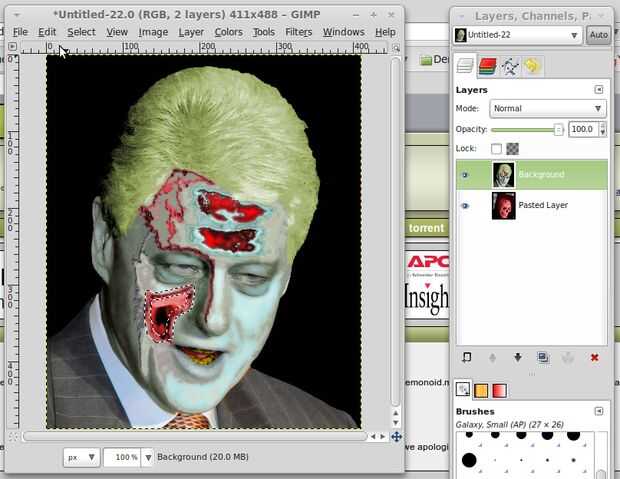Hide the Background layer with eye icon
Screen dimensions: 620x479
(x=465, y=175)
